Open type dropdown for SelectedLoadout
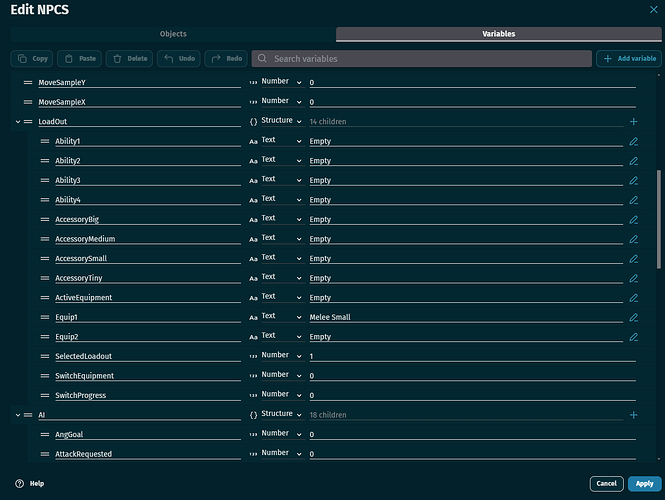665x500 pixels. click(281, 355)
